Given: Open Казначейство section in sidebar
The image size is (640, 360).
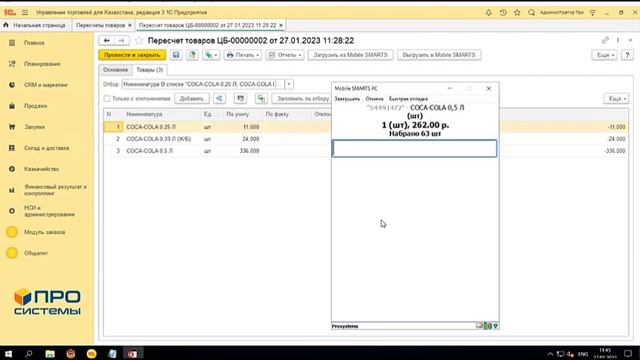Looking at the screenshot, I should tap(41, 169).
